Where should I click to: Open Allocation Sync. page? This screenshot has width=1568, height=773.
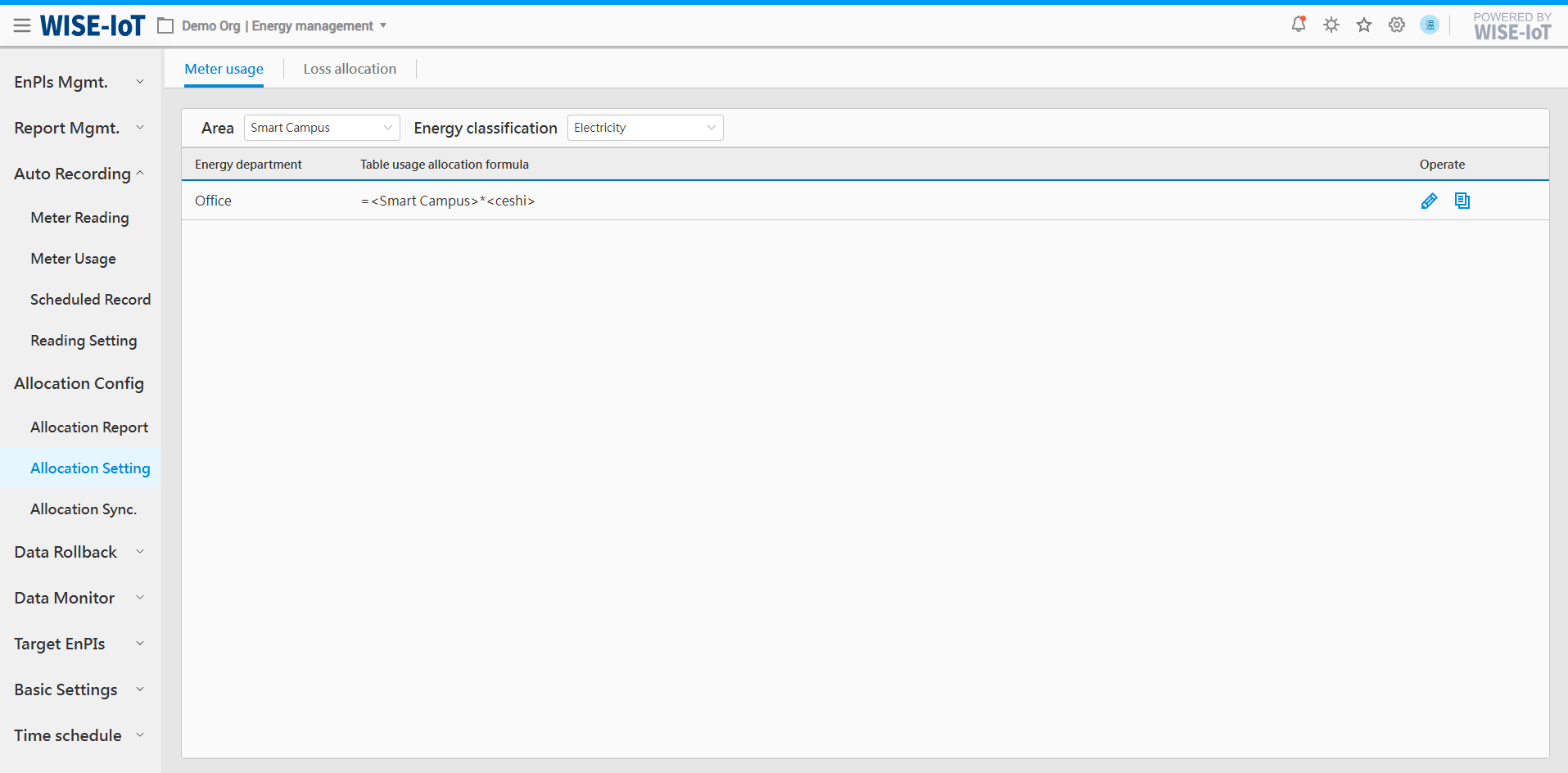coord(84,509)
